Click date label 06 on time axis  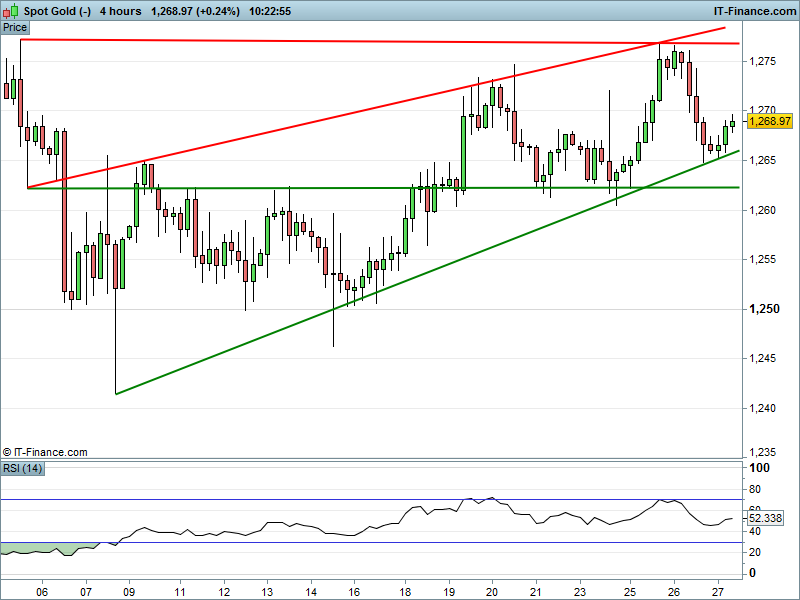pyautogui.click(x=42, y=592)
